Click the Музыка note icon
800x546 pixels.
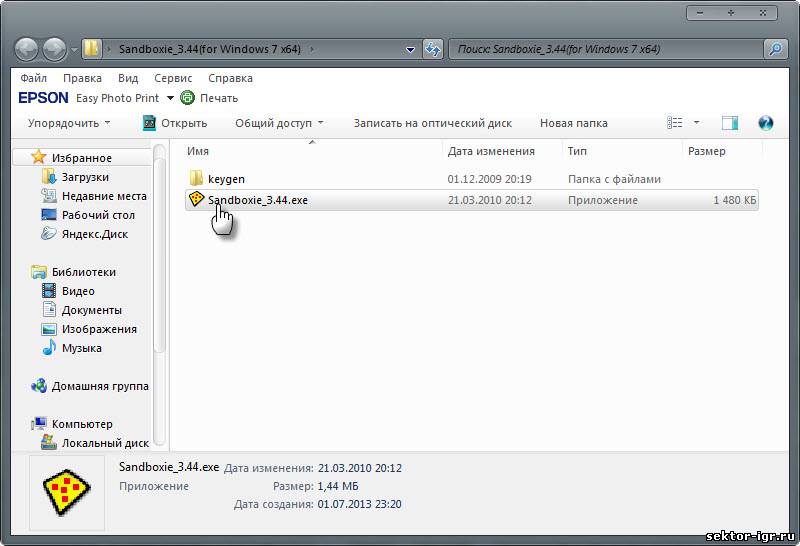[x=49, y=348]
